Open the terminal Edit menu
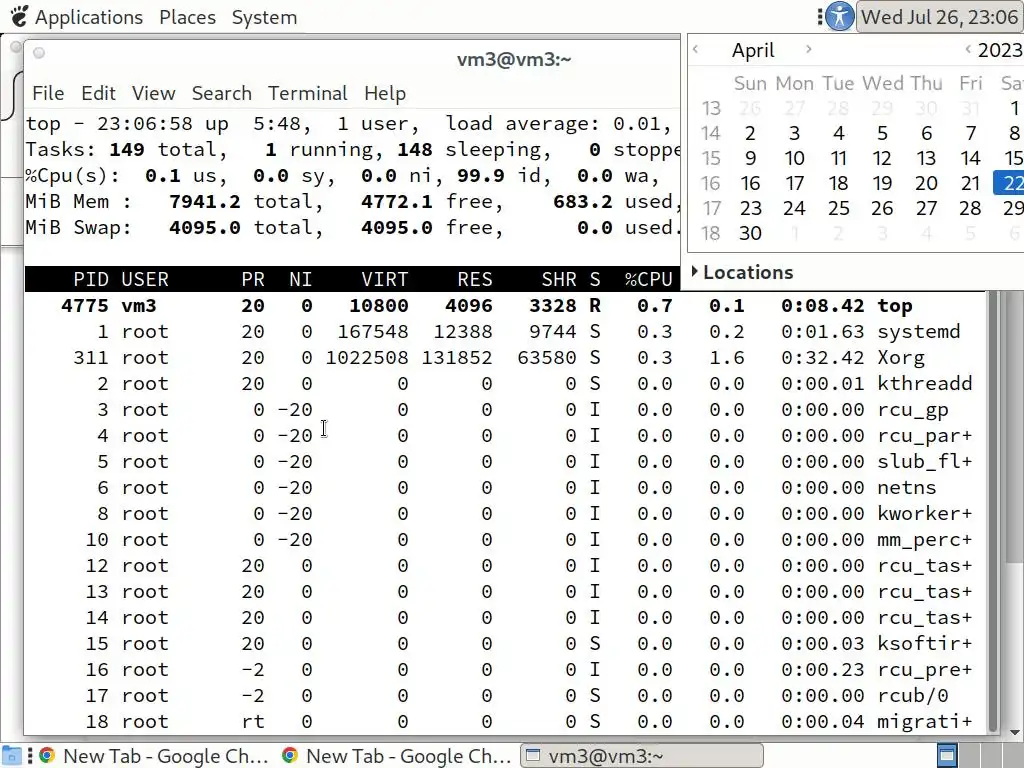Screen dimensions: 1024x768 (x=98, y=93)
